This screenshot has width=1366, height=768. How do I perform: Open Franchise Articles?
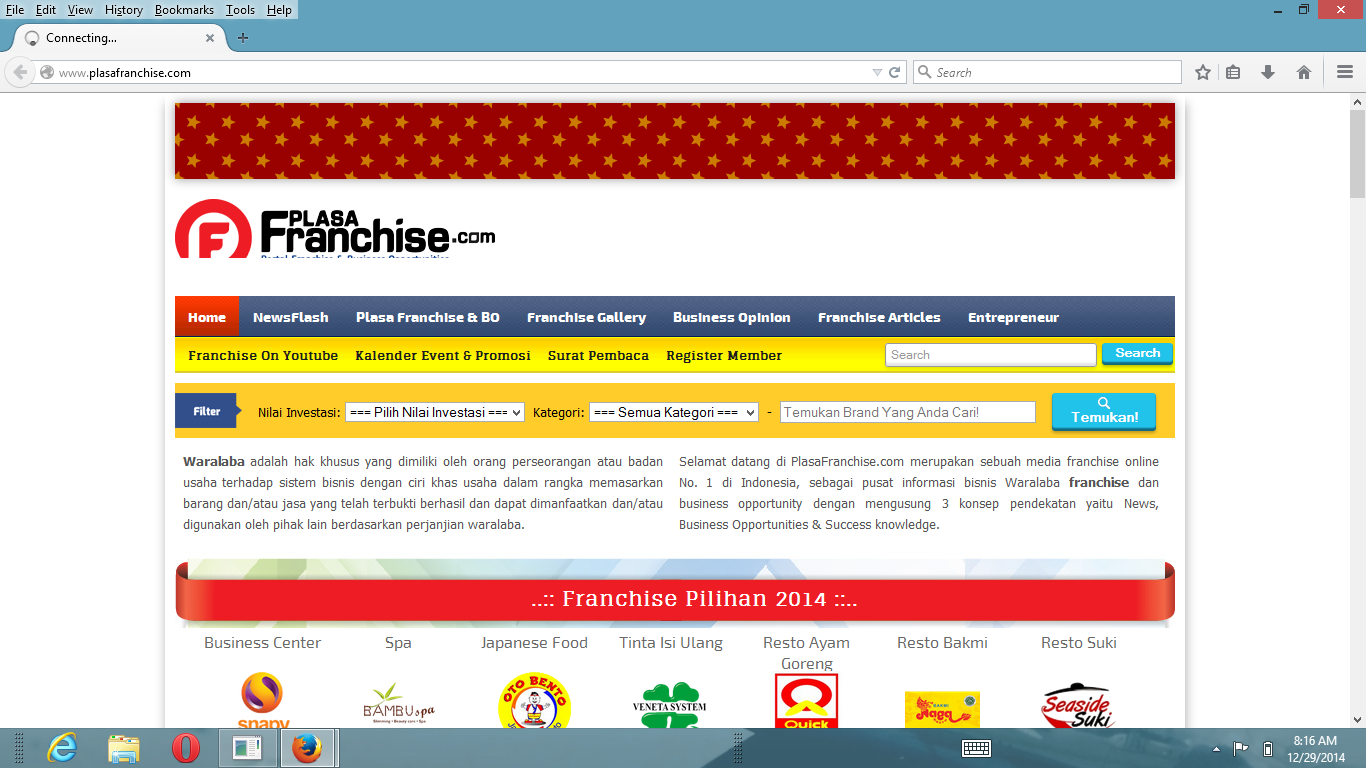click(879, 317)
